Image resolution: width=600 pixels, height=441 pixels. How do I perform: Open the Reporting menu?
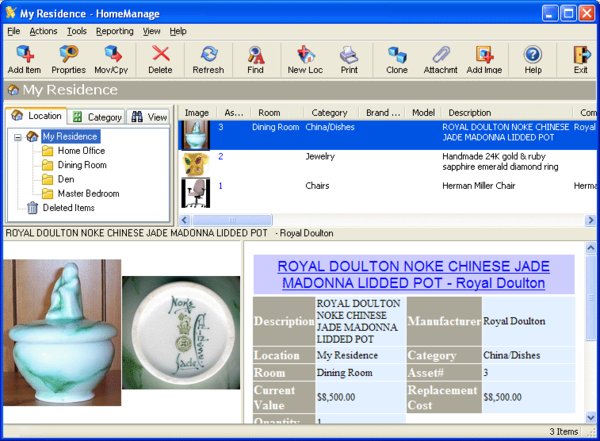[114, 32]
